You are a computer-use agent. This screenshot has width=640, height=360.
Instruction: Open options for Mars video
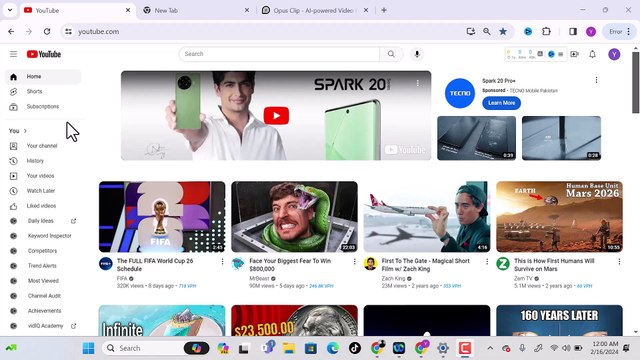point(619,261)
